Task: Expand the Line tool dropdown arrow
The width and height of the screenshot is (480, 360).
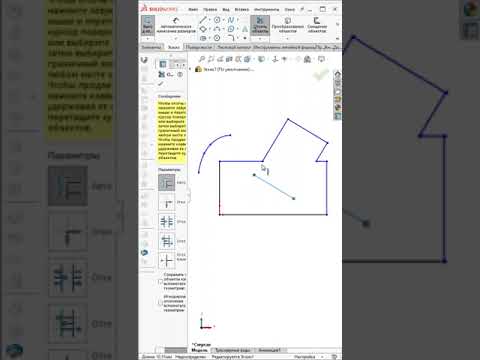Action: 209,20
